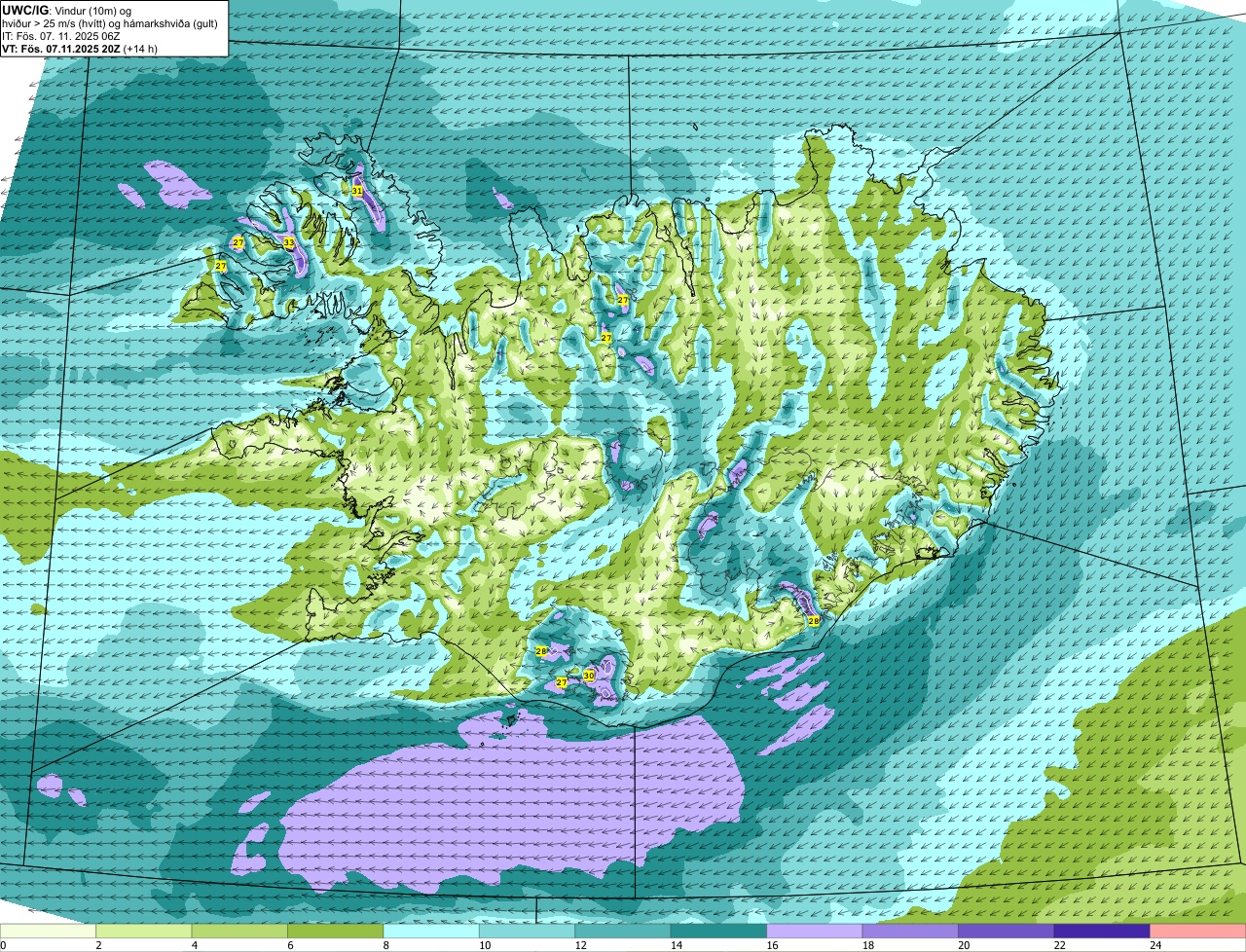The width and height of the screenshot is (1246, 952).
Task: Select the 4–6 m/s legend color segment
Action: 241,932
